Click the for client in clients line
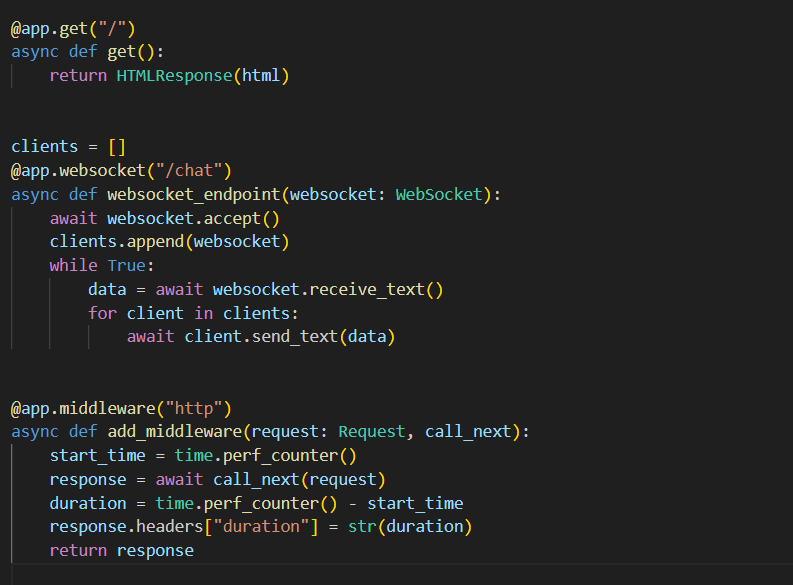The image size is (793, 585). click(193, 313)
